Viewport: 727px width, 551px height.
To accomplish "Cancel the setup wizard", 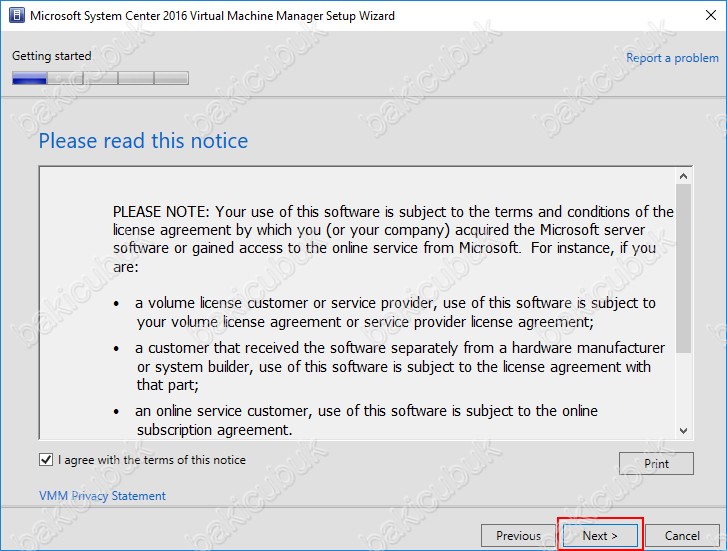I will click(682, 536).
